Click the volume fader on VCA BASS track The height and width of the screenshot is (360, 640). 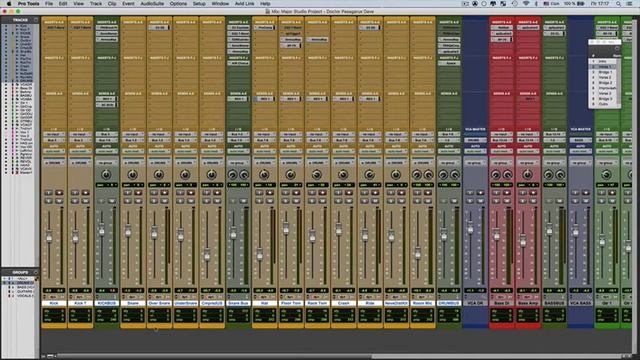click(x=575, y=231)
